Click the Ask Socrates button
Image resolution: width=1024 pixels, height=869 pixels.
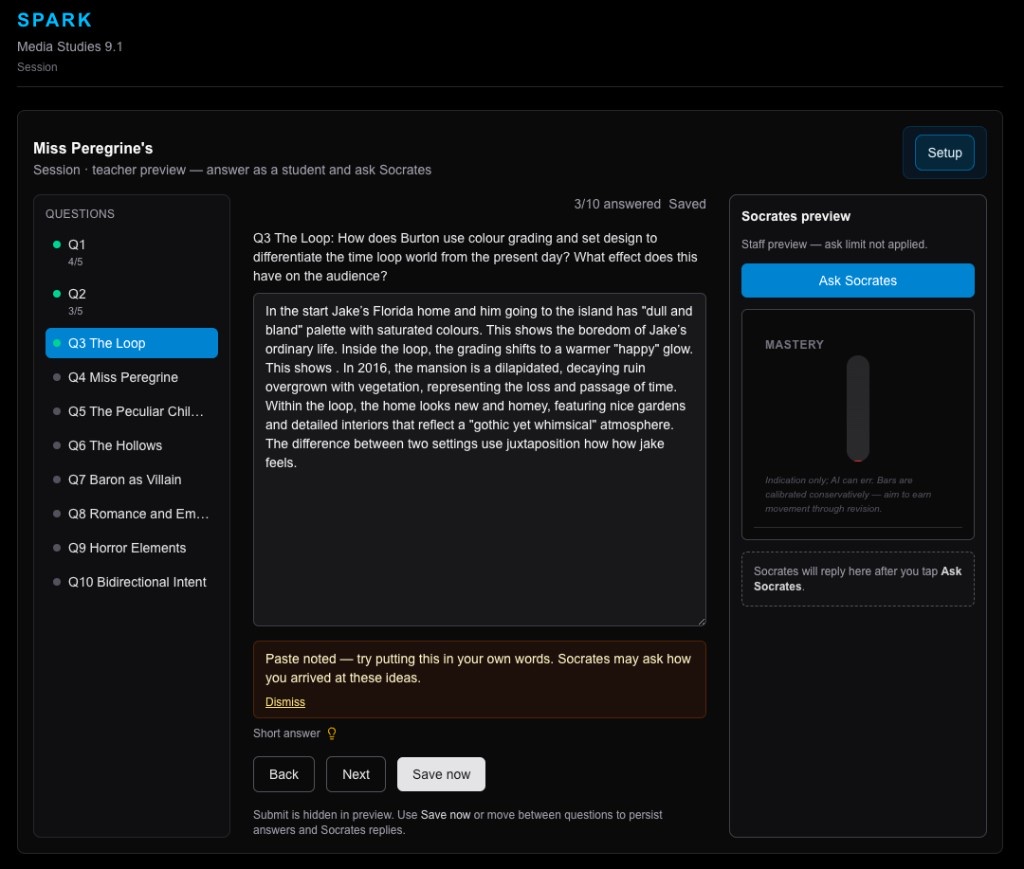857,281
